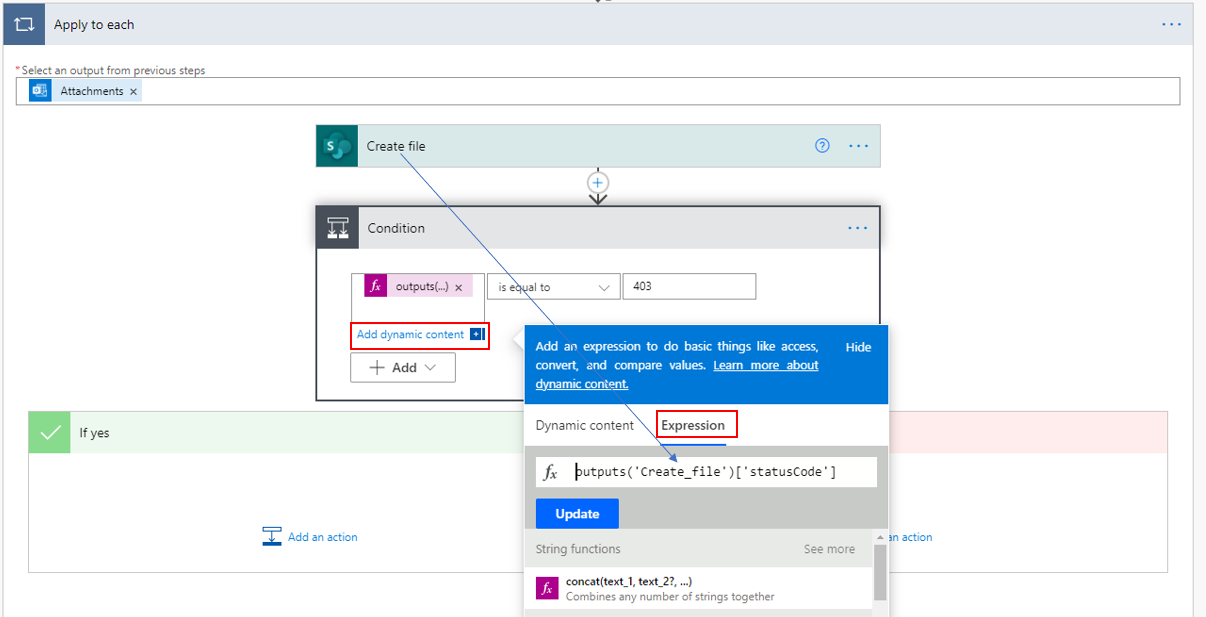Image resolution: width=1206 pixels, height=617 pixels.
Task: Click the Add an action icon in If yes
Action: tap(272, 537)
